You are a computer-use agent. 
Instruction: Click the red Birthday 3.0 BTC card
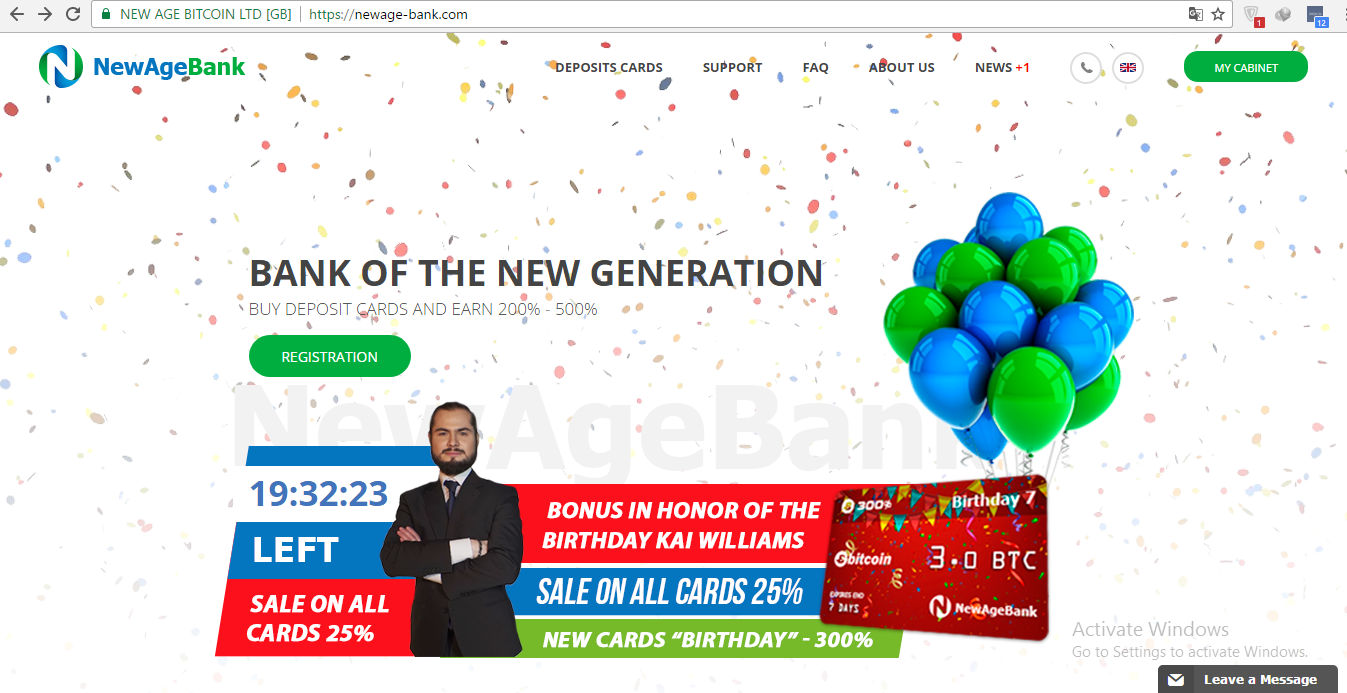coord(936,557)
